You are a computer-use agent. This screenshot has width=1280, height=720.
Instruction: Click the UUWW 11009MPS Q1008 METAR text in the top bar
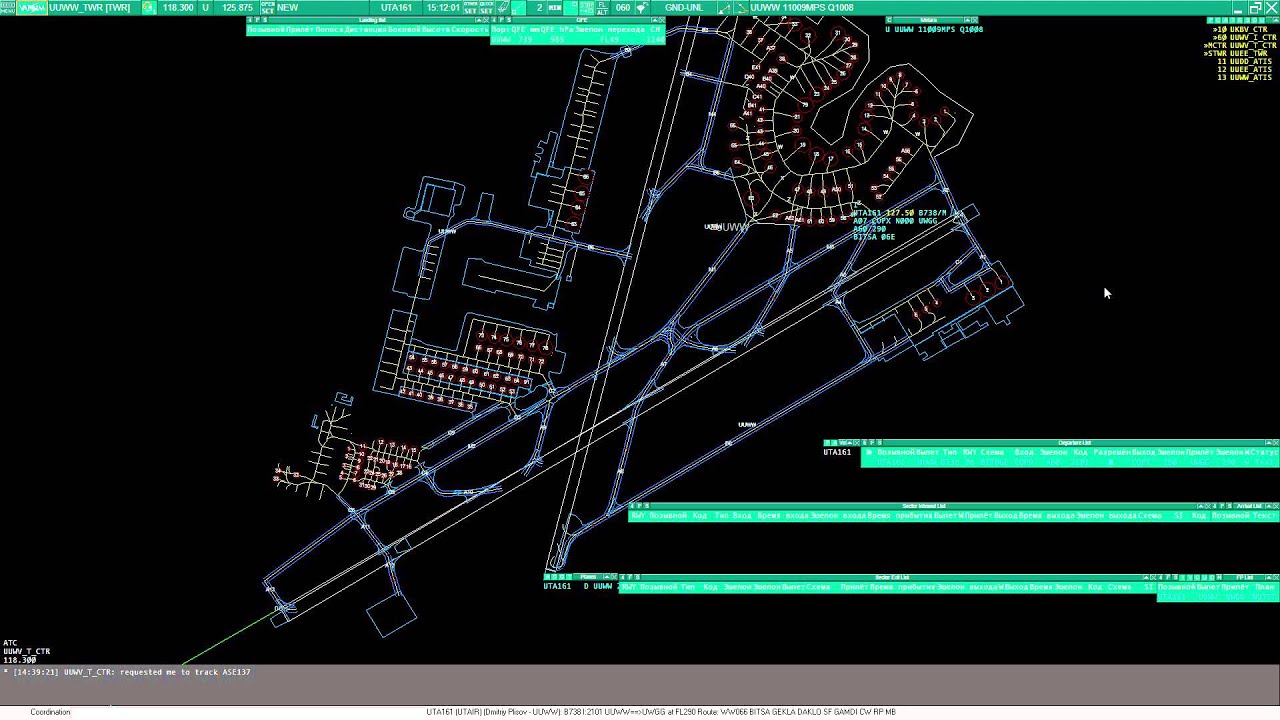[802, 7]
